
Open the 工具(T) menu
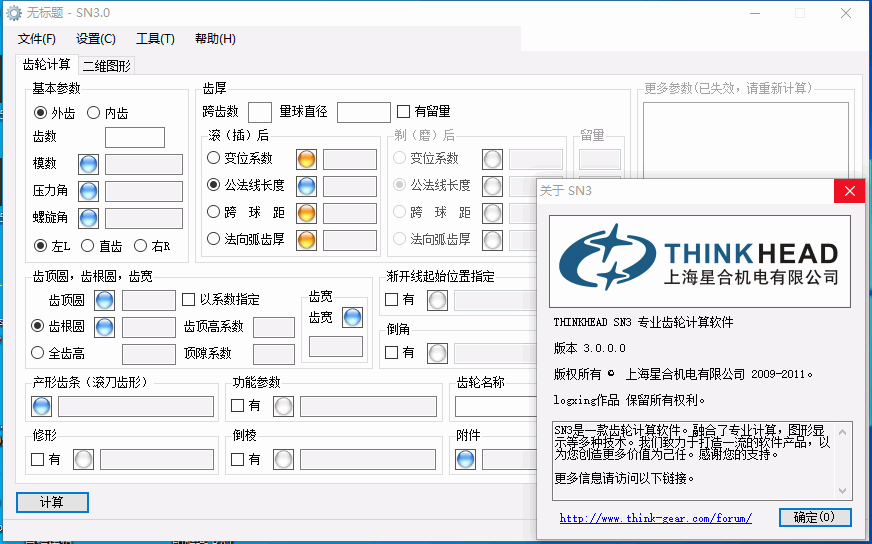[x=155, y=39]
